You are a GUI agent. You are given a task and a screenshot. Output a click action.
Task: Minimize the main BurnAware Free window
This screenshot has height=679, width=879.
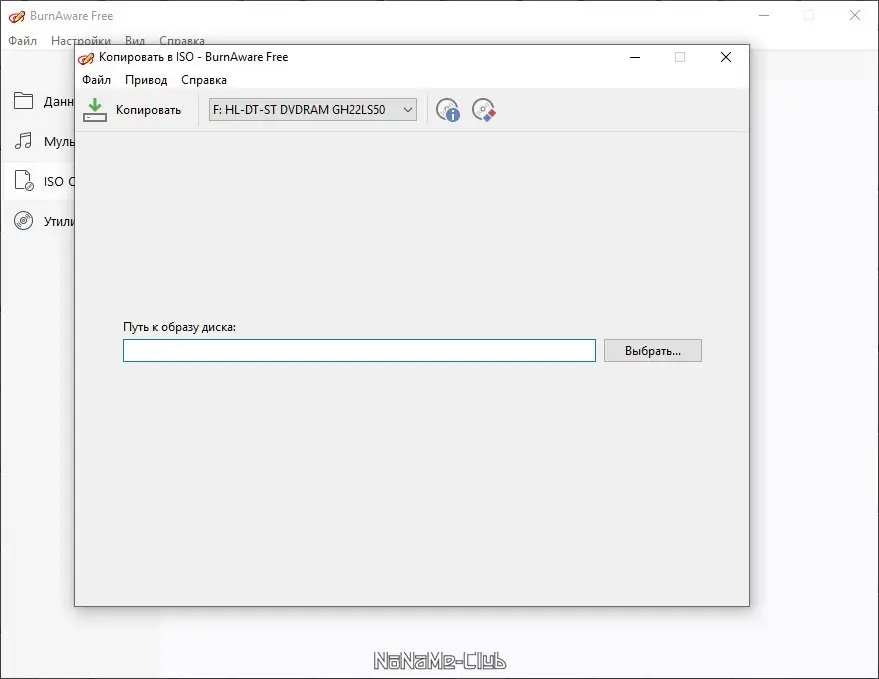pos(764,15)
